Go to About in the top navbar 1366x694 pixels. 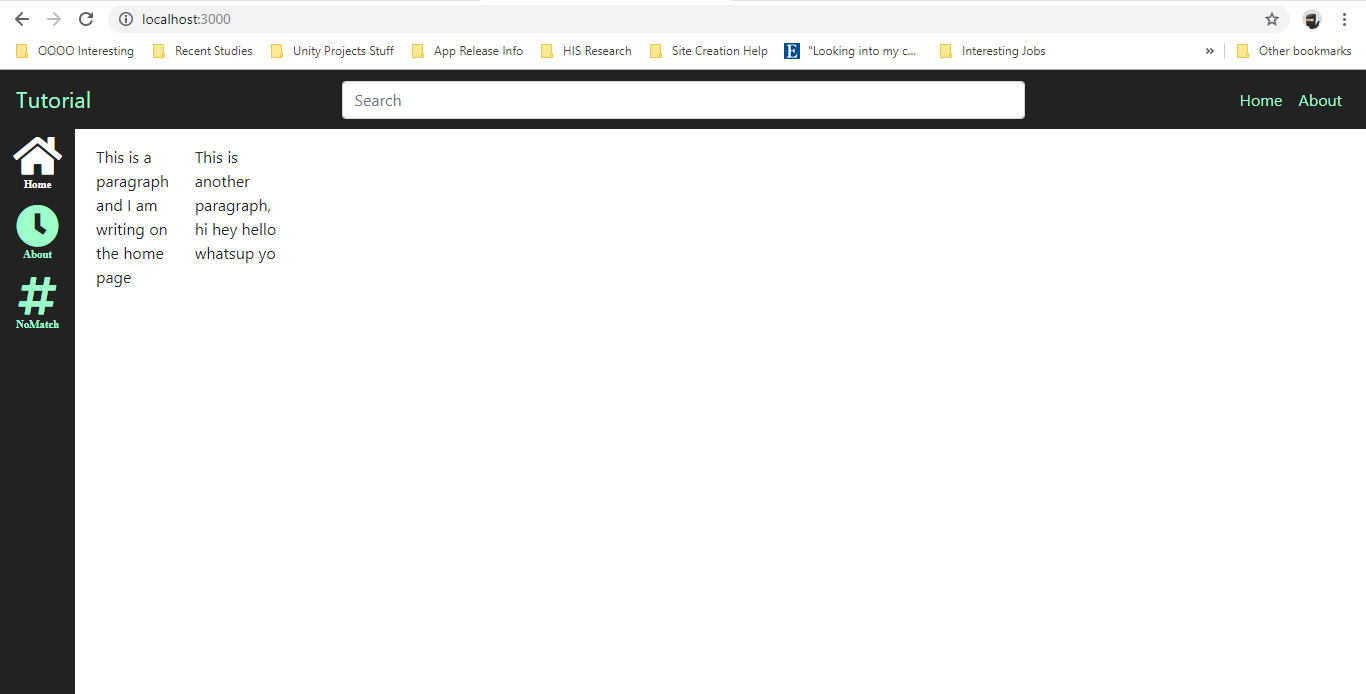[x=1320, y=100]
